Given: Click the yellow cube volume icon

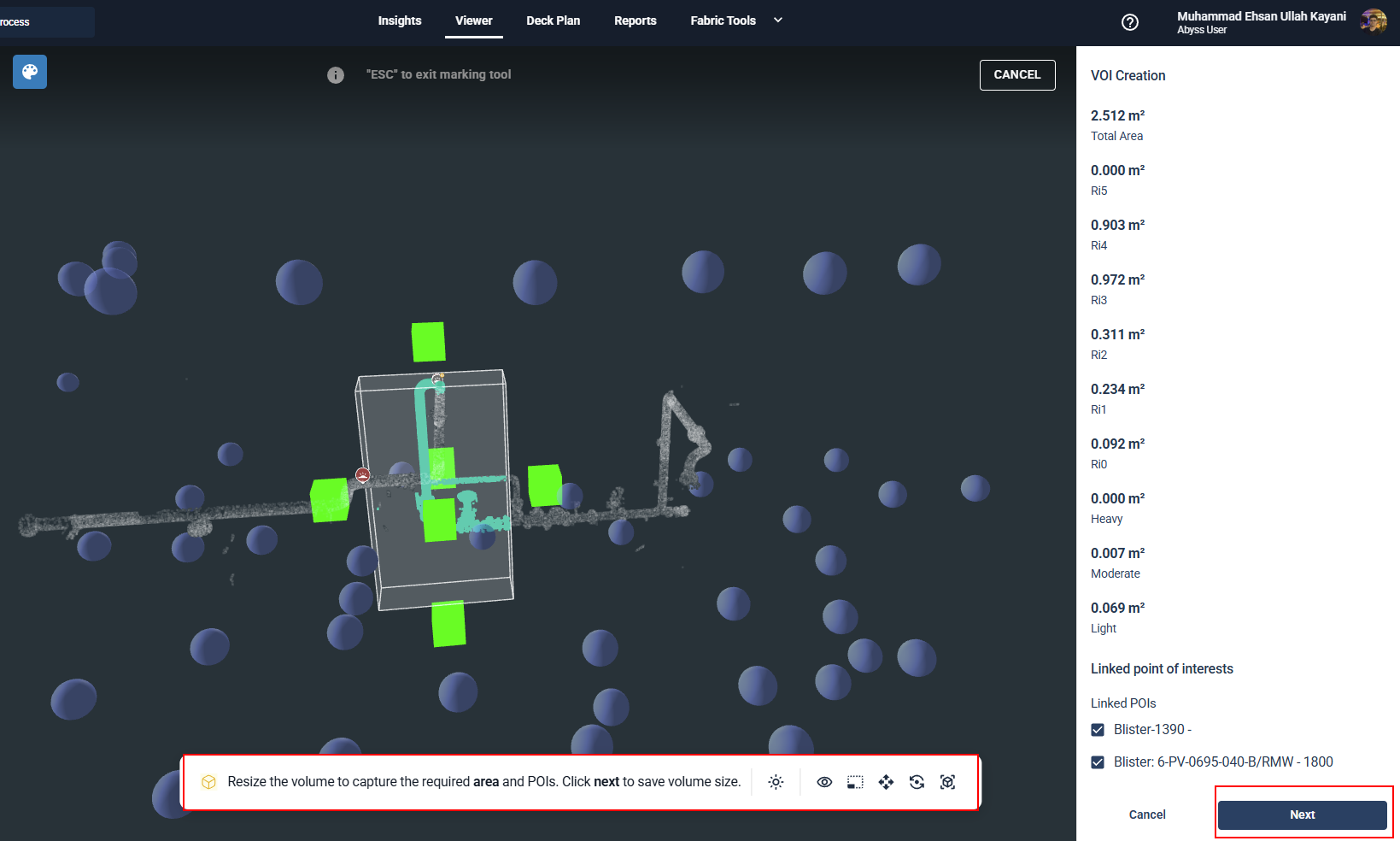Looking at the screenshot, I should (208, 782).
